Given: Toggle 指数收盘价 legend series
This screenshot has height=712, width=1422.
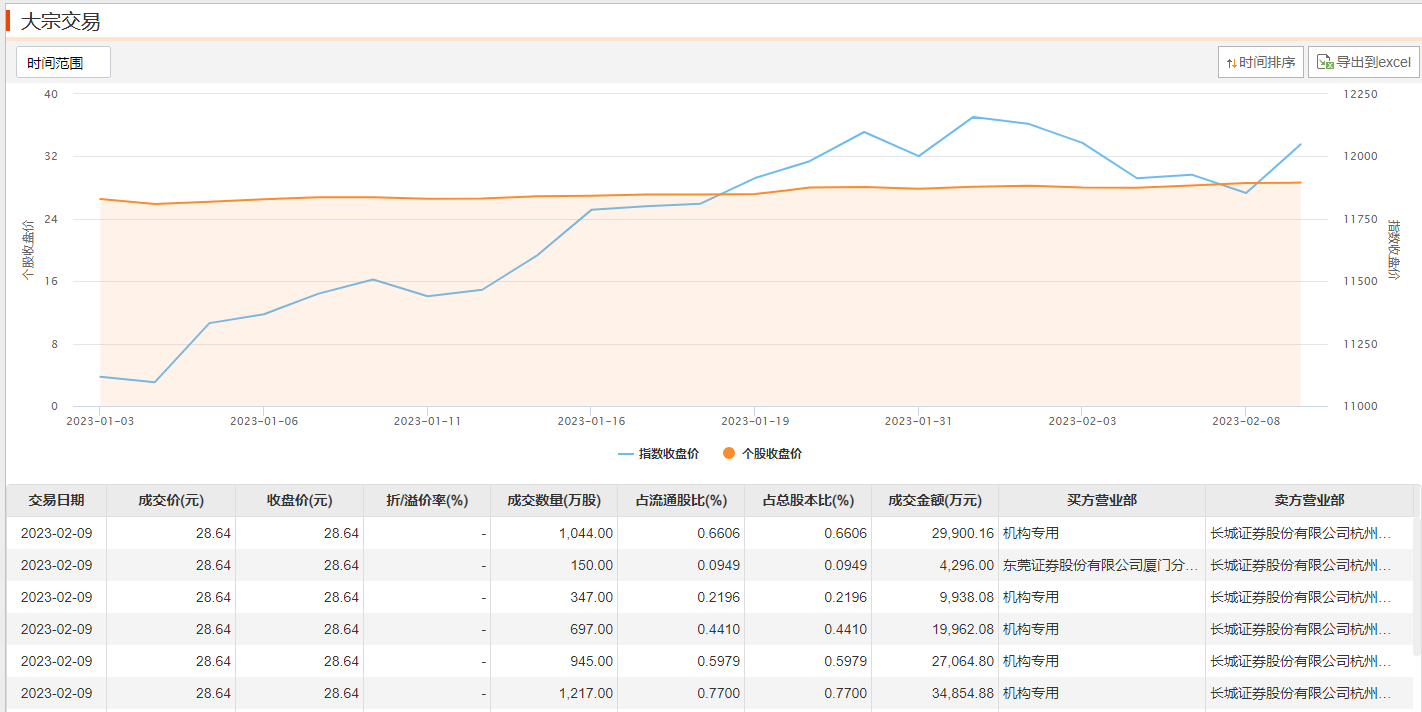Looking at the screenshot, I should (658, 453).
